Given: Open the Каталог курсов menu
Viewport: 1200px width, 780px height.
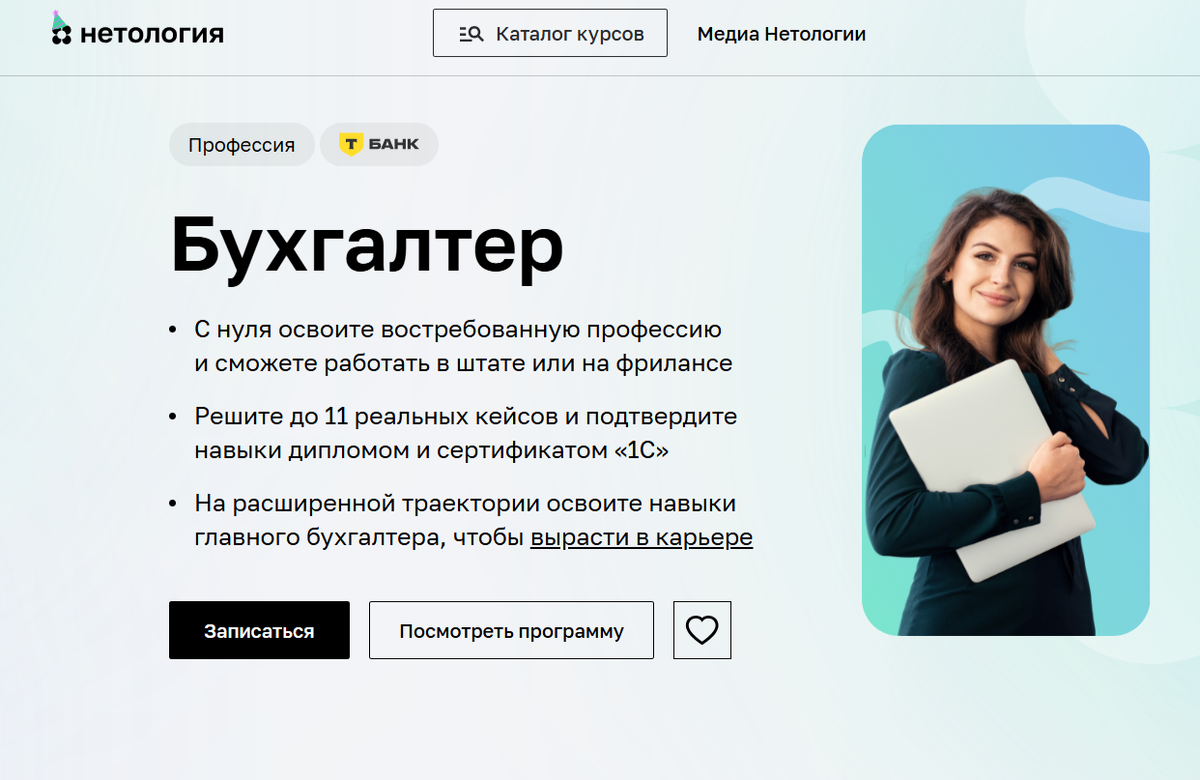Looking at the screenshot, I should point(549,32).
